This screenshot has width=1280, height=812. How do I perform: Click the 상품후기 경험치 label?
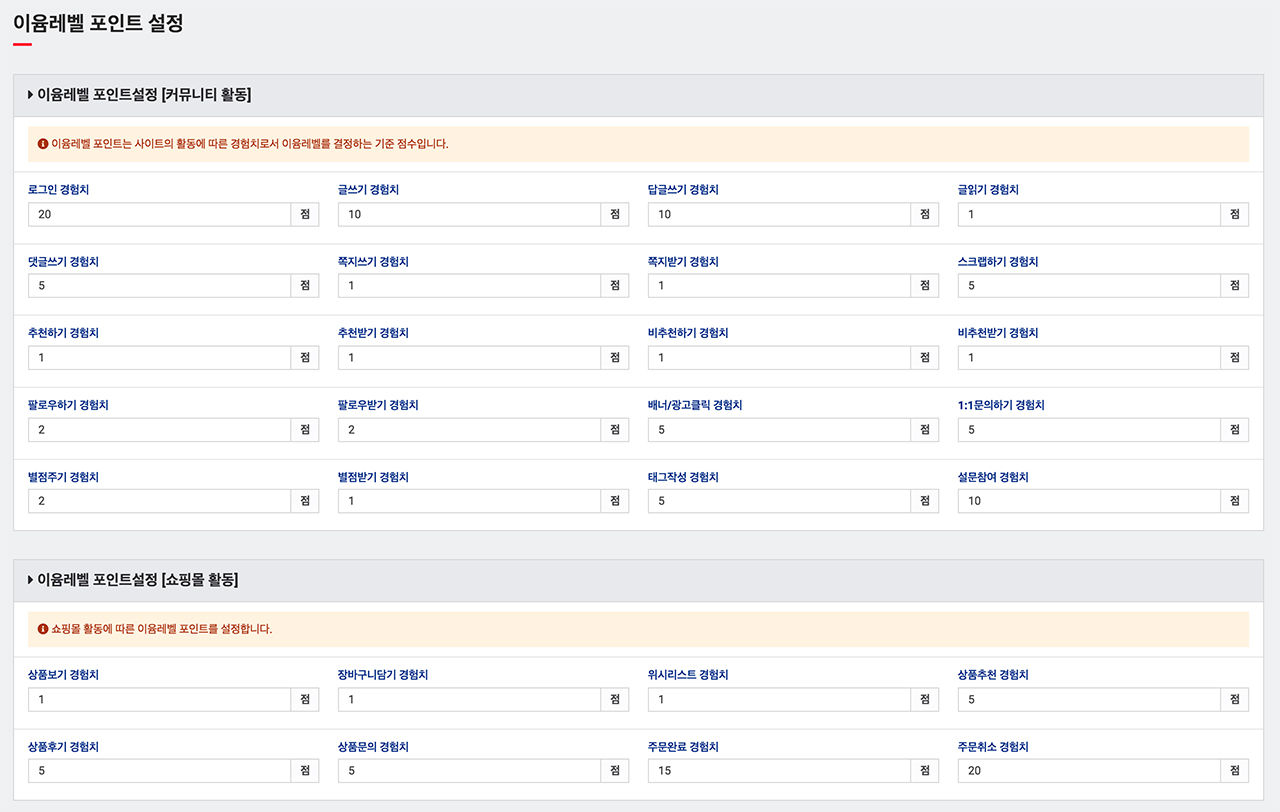coord(64,747)
